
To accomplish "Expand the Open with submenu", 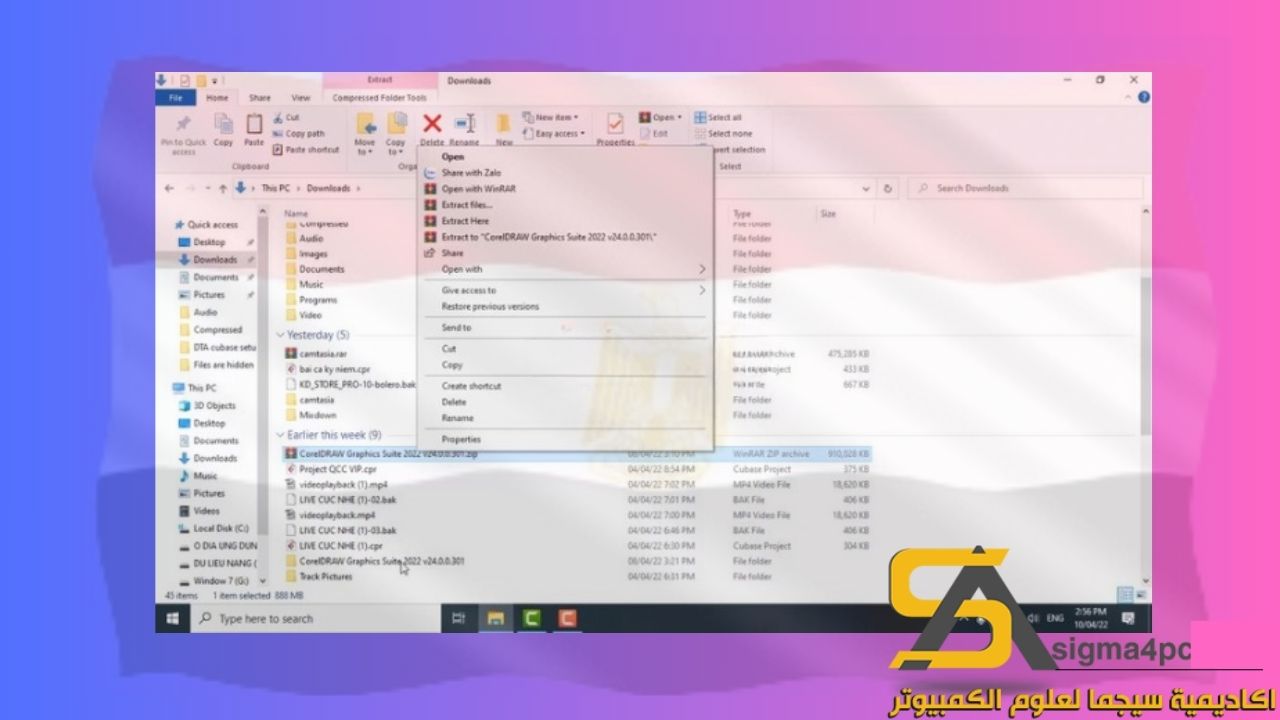I will pyautogui.click(x=565, y=269).
